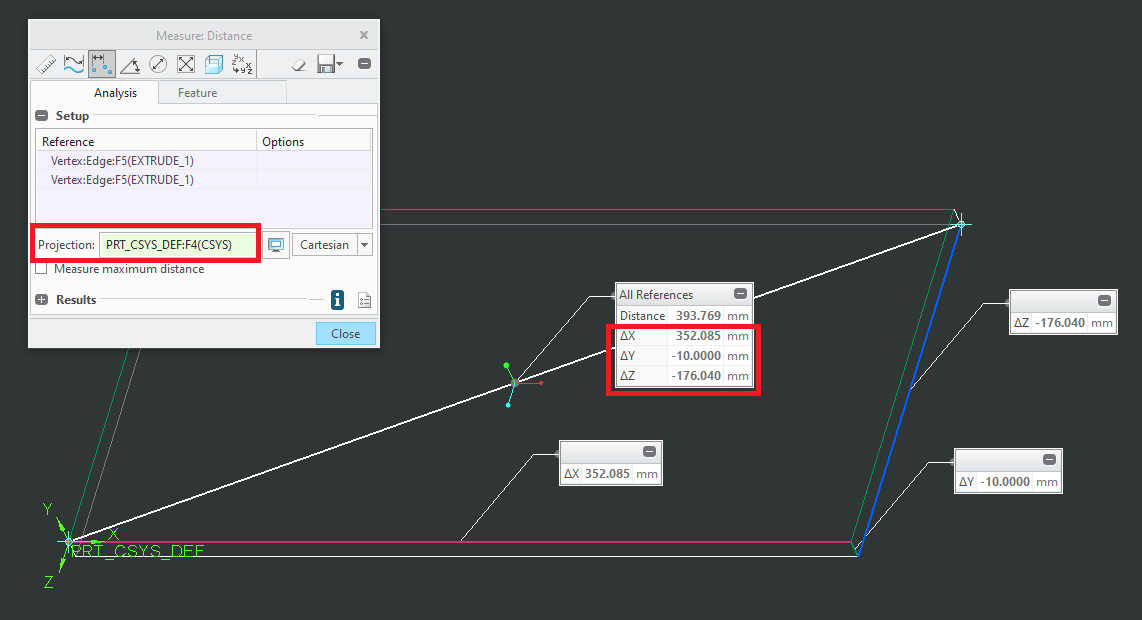This screenshot has width=1142, height=620.
Task: Select the Angle measure tool
Action: click(x=130, y=63)
